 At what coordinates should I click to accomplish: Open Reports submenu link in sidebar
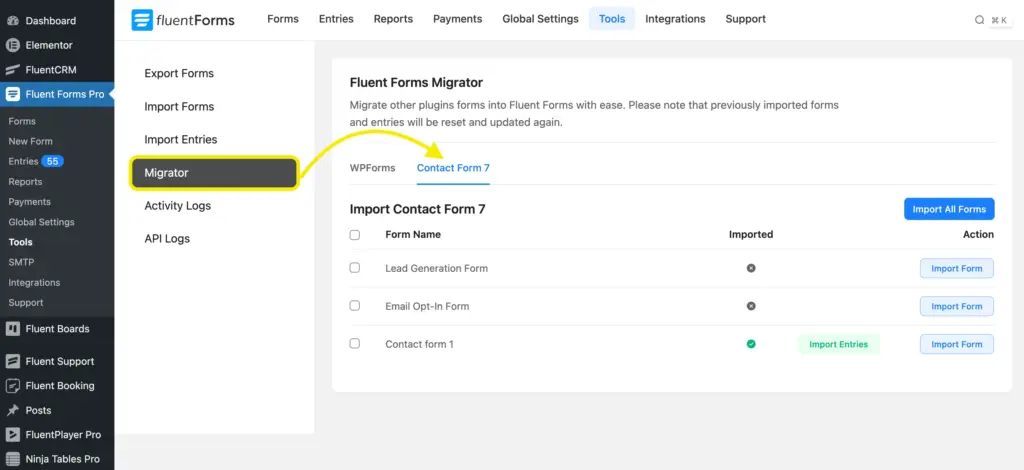coord(25,181)
